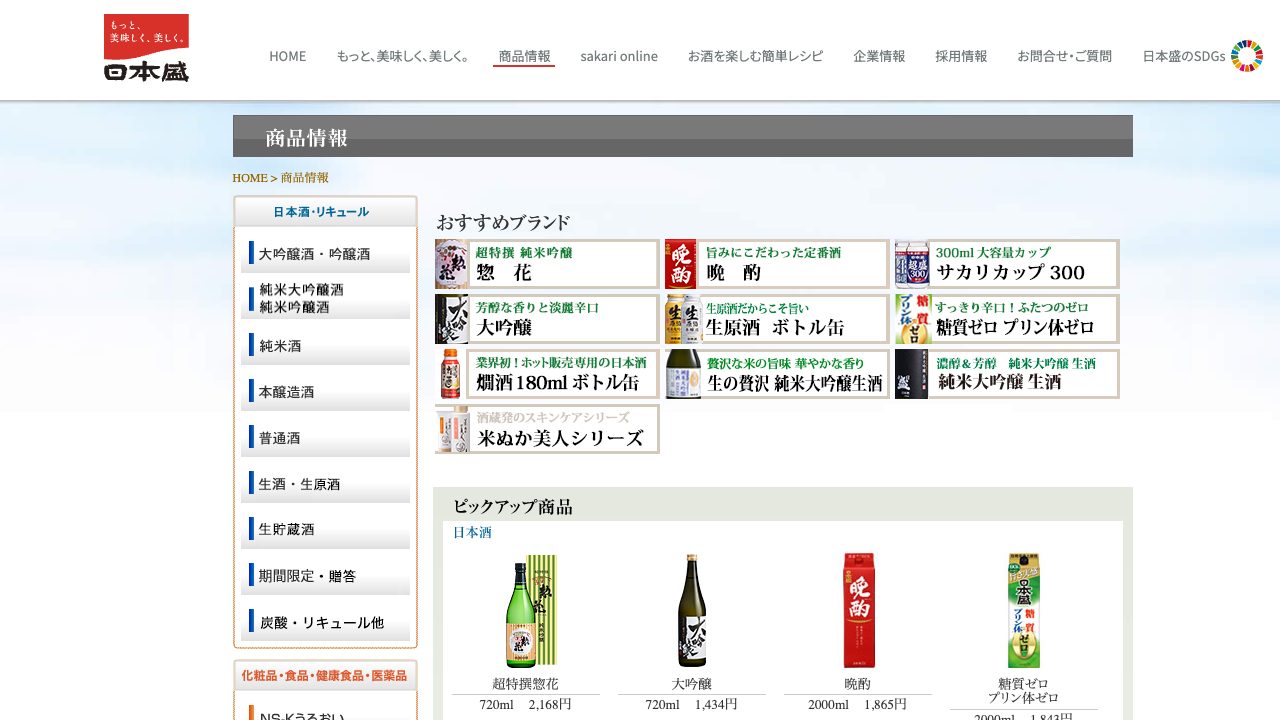The width and height of the screenshot is (1280, 720).
Task: Open 企業情報 in the navigation
Action: 879,56
